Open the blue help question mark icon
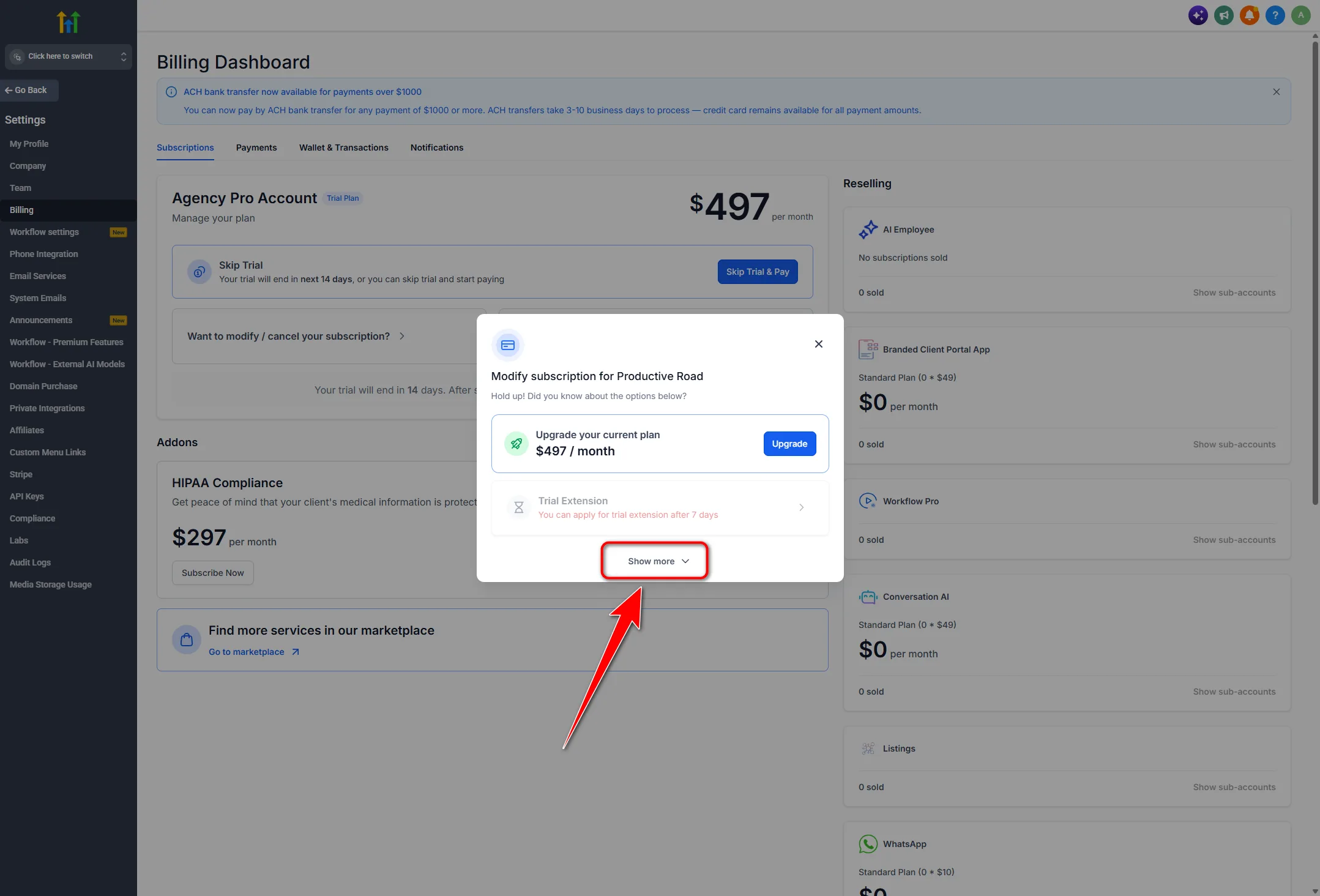The height and width of the screenshot is (896, 1320). tap(1275, 15)
